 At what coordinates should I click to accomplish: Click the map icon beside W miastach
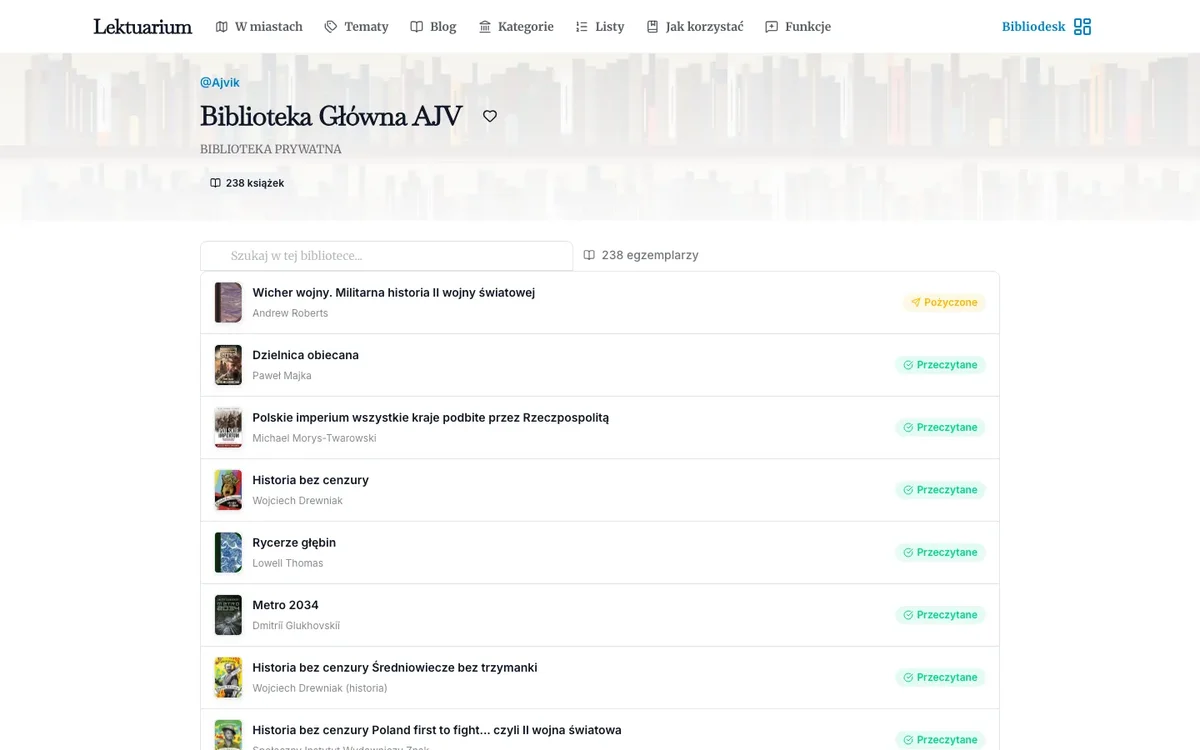tap(222, 27)
